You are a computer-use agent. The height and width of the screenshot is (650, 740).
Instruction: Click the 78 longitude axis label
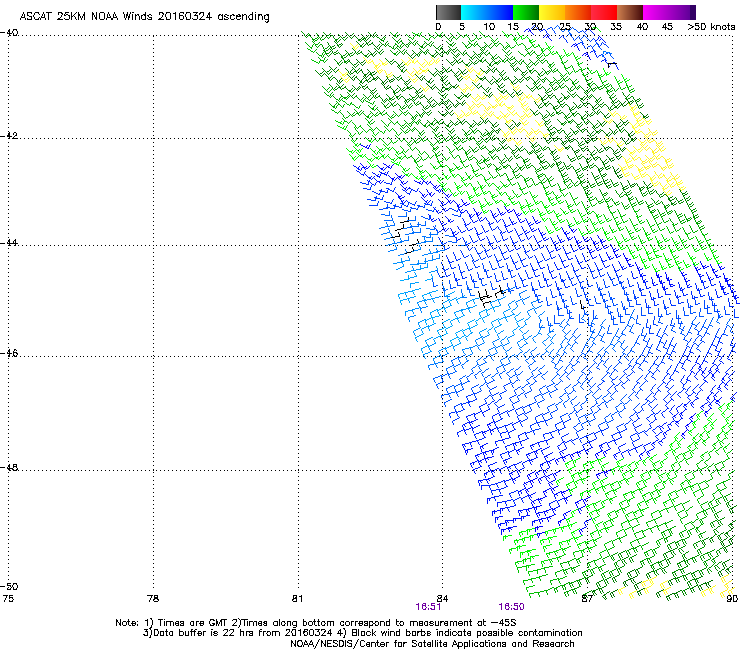(153, 599)
